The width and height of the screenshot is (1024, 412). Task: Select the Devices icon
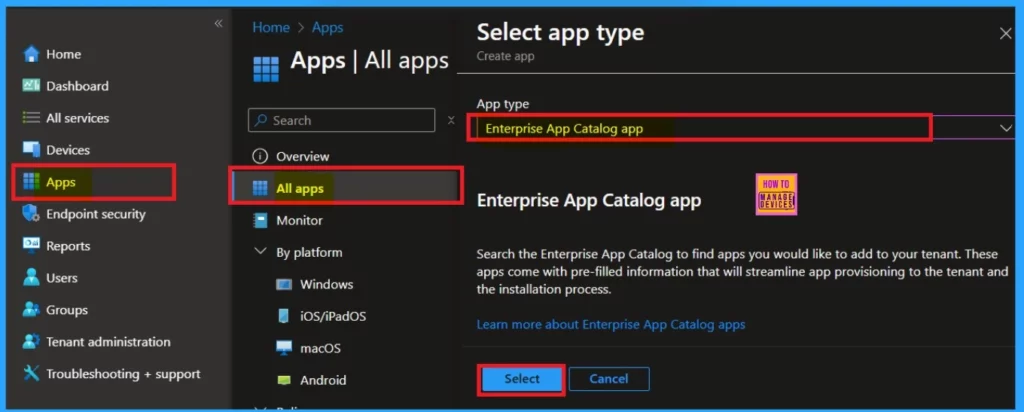(x=31, y=150)
